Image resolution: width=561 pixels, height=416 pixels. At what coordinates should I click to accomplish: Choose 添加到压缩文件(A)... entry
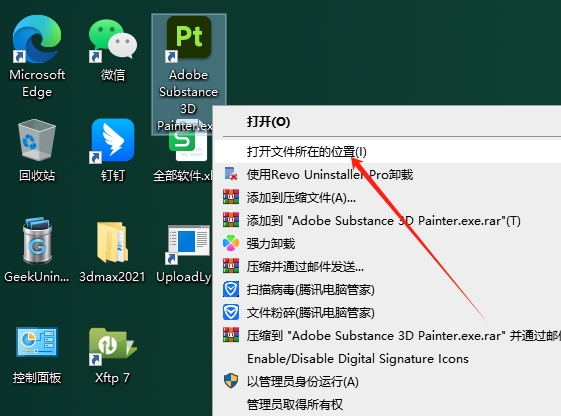coord(387,197)
